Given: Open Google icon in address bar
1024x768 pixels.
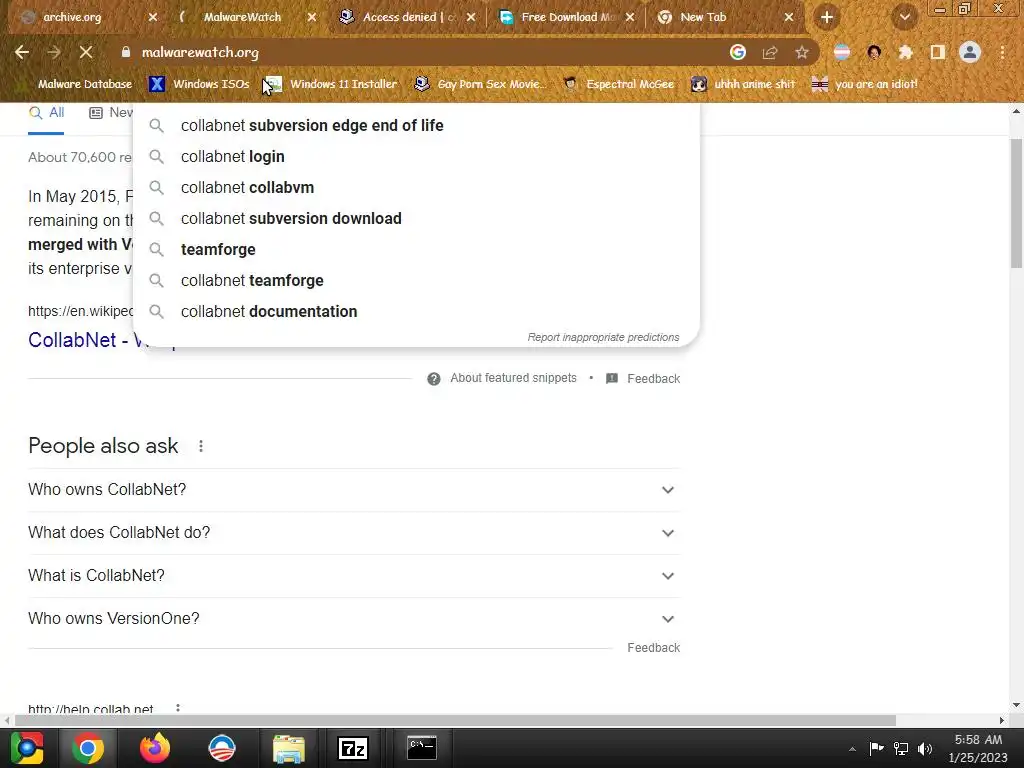Looking at the screenshot, I should click(x=738, y=52).
